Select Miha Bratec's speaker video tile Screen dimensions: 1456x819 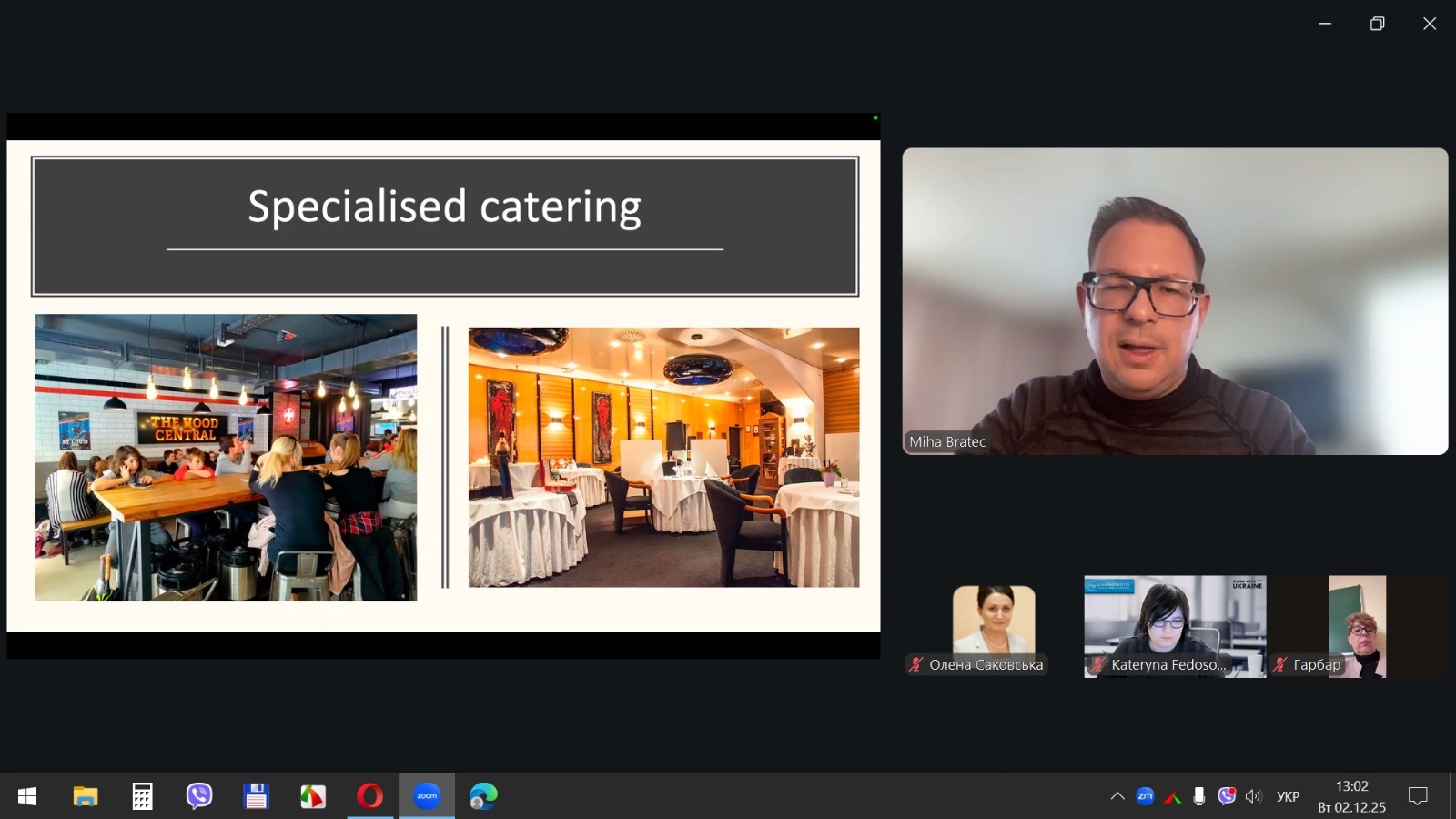tap(1175, 301)
